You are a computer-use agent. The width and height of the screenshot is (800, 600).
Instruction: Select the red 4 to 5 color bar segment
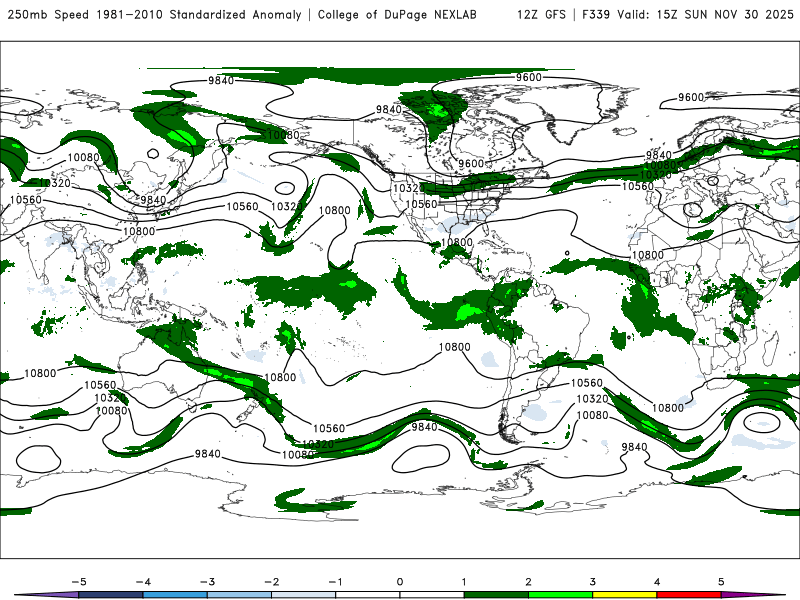coord(689,595)
